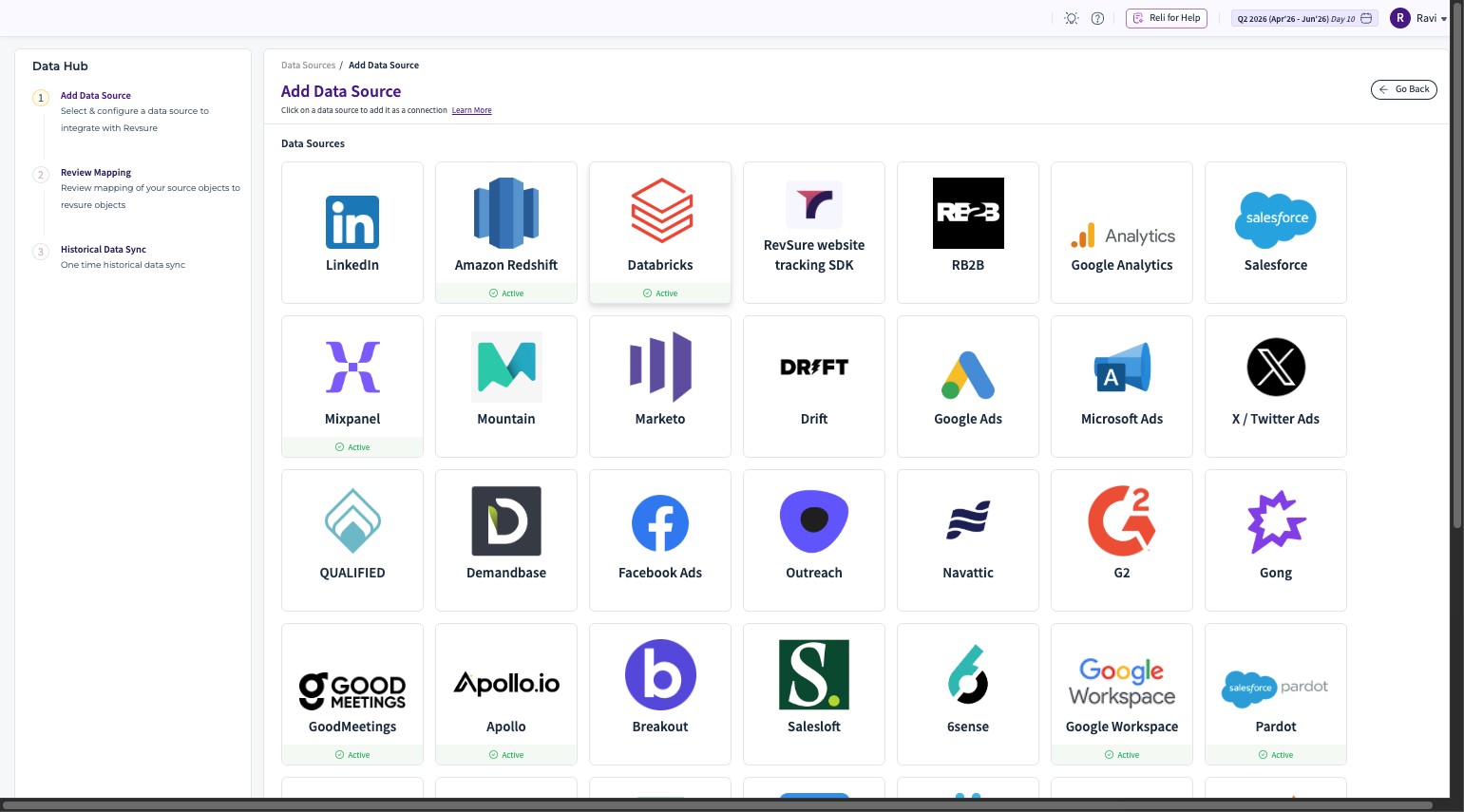The image size is (1464, 812).
Task: Click the Active status under Mixpanel
Action: [x=352, y=447]
